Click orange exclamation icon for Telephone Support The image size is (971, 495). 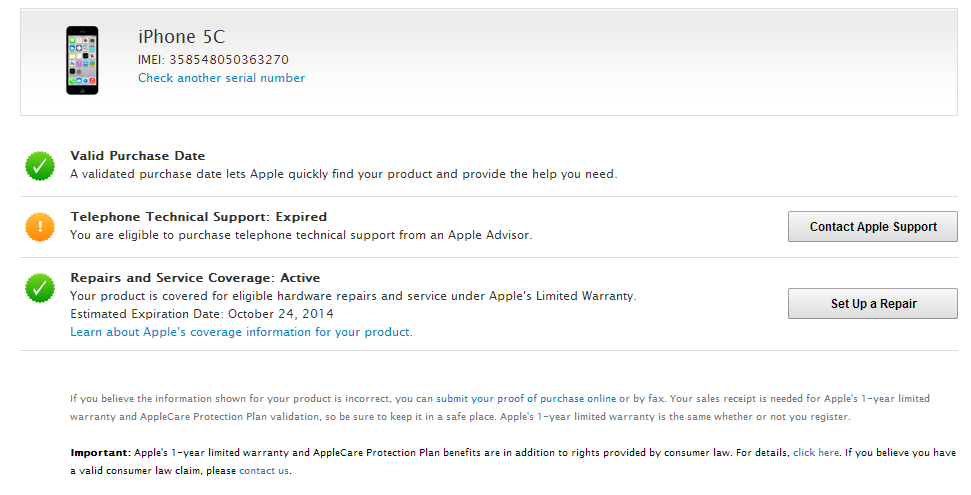[40, 227]
